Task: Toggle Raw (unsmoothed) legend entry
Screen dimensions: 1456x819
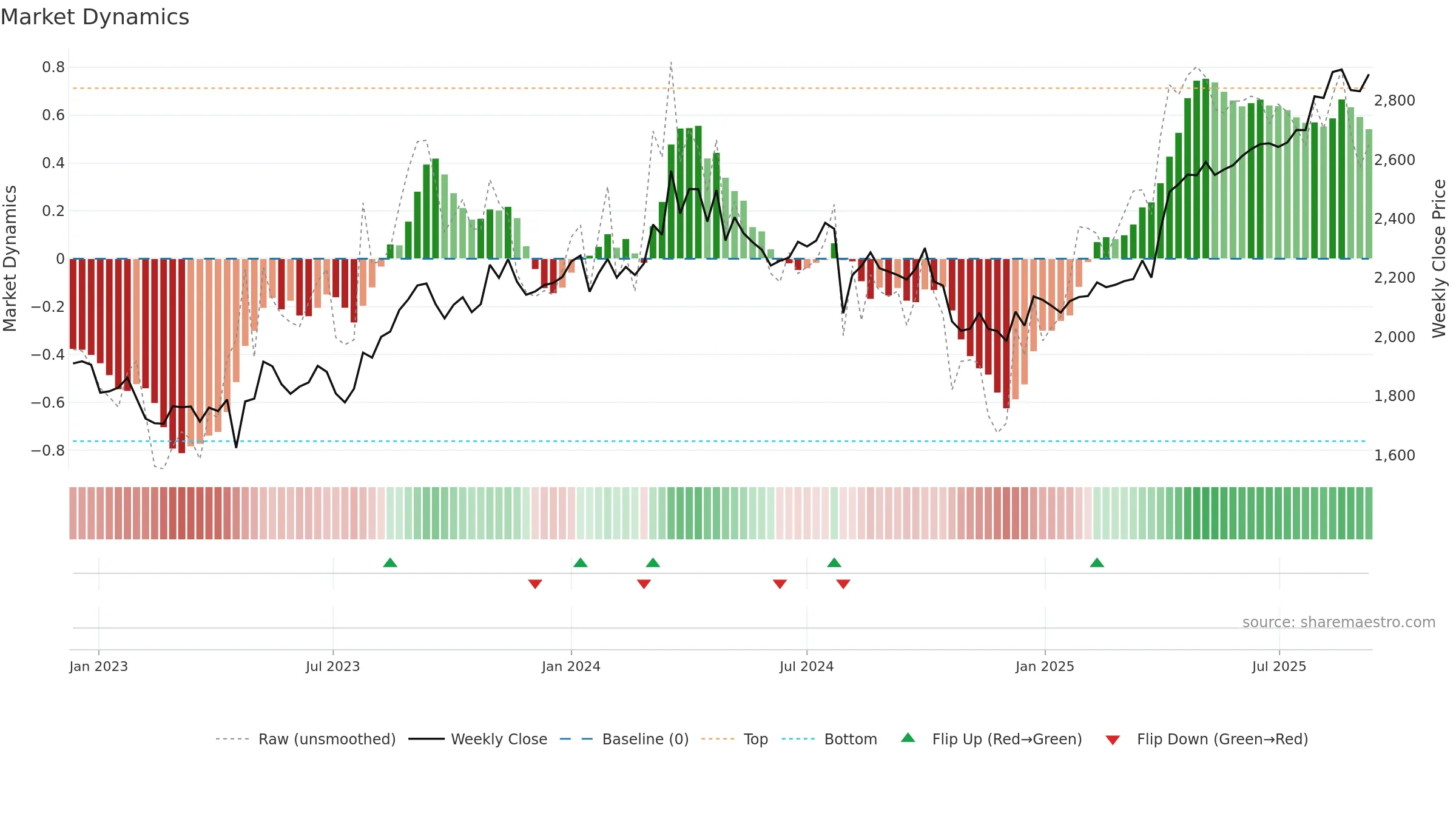Action: coord(306,739)
